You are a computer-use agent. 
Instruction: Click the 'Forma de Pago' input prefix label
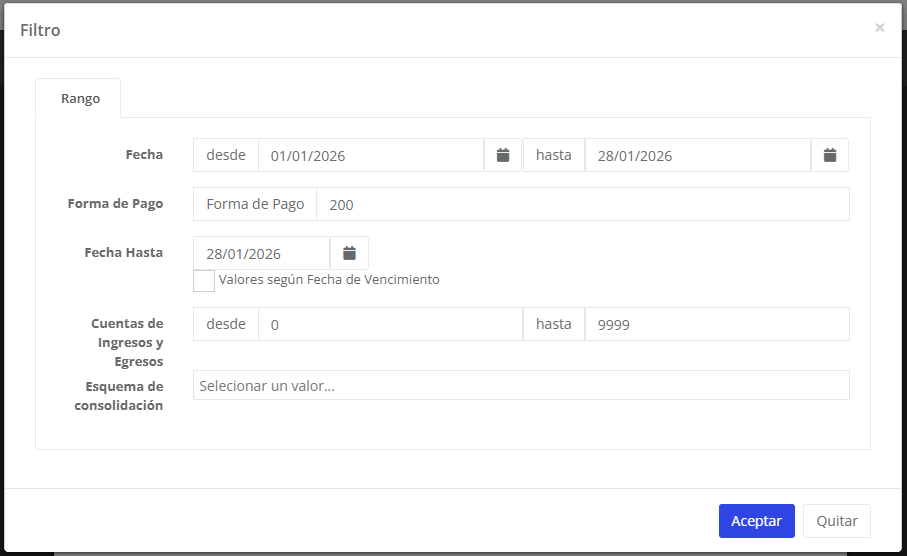[255, 204]
